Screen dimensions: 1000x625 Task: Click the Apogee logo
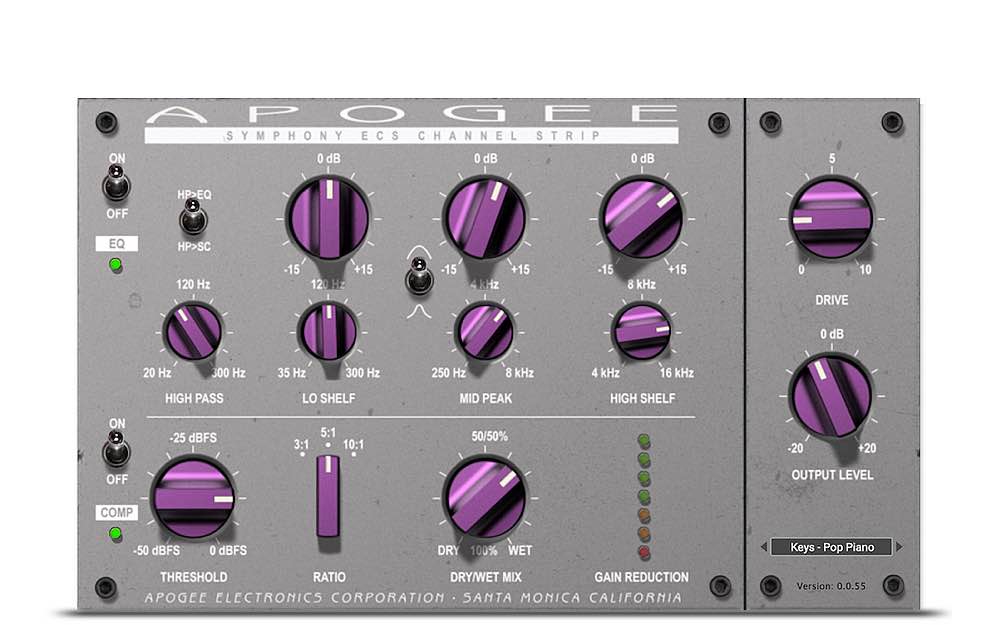tap(412, 114)
